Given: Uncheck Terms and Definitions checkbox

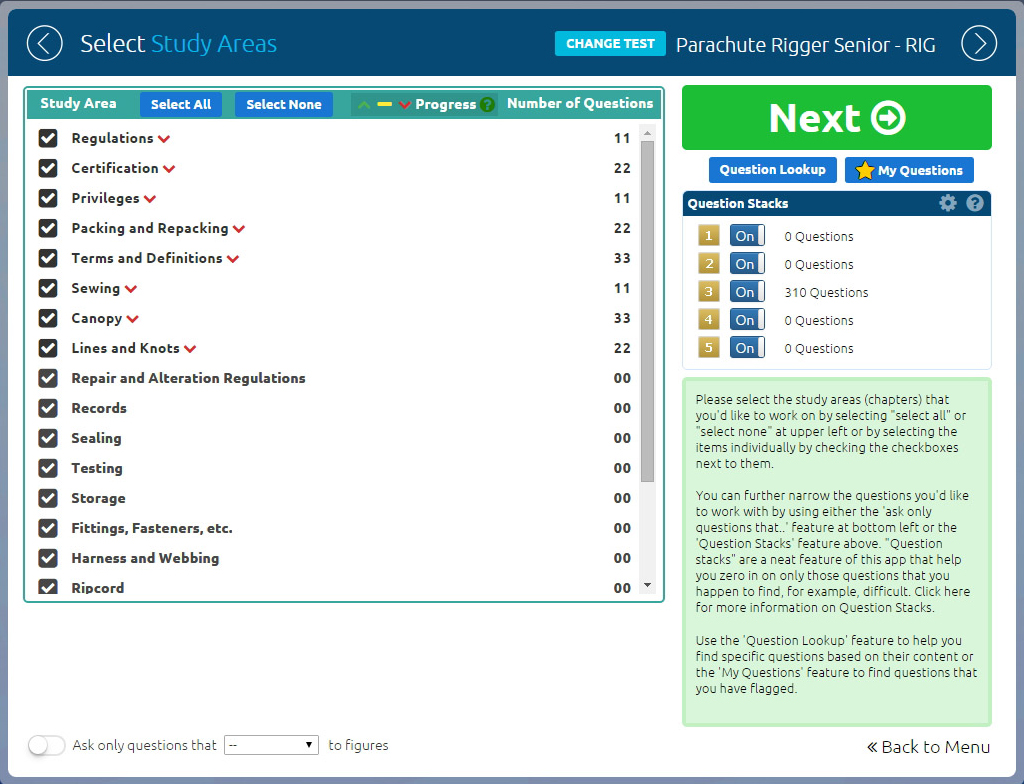Looking at the screenshot, I should pos(48,258).
